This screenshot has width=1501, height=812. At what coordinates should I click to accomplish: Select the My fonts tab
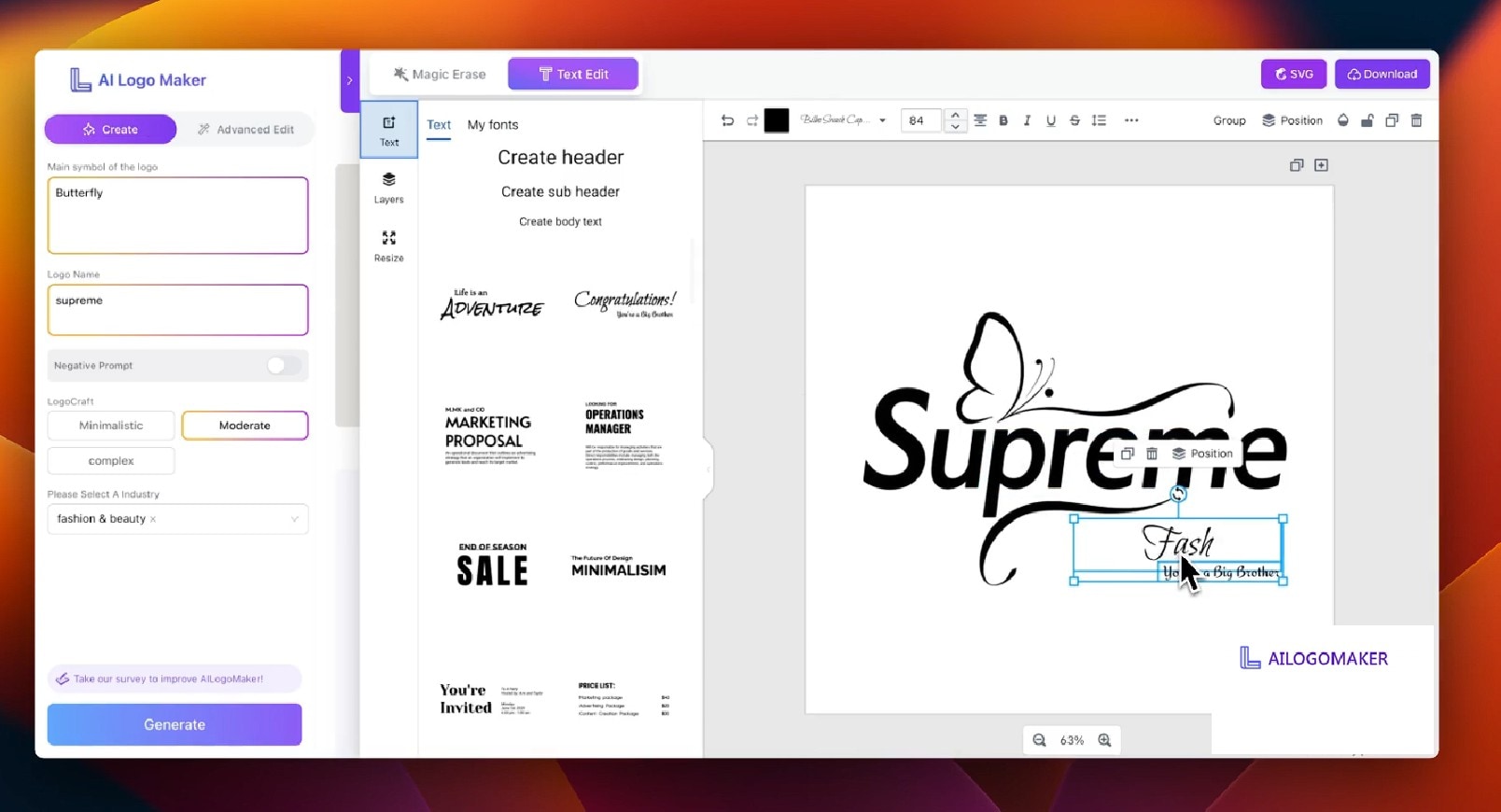coord(493,125)
